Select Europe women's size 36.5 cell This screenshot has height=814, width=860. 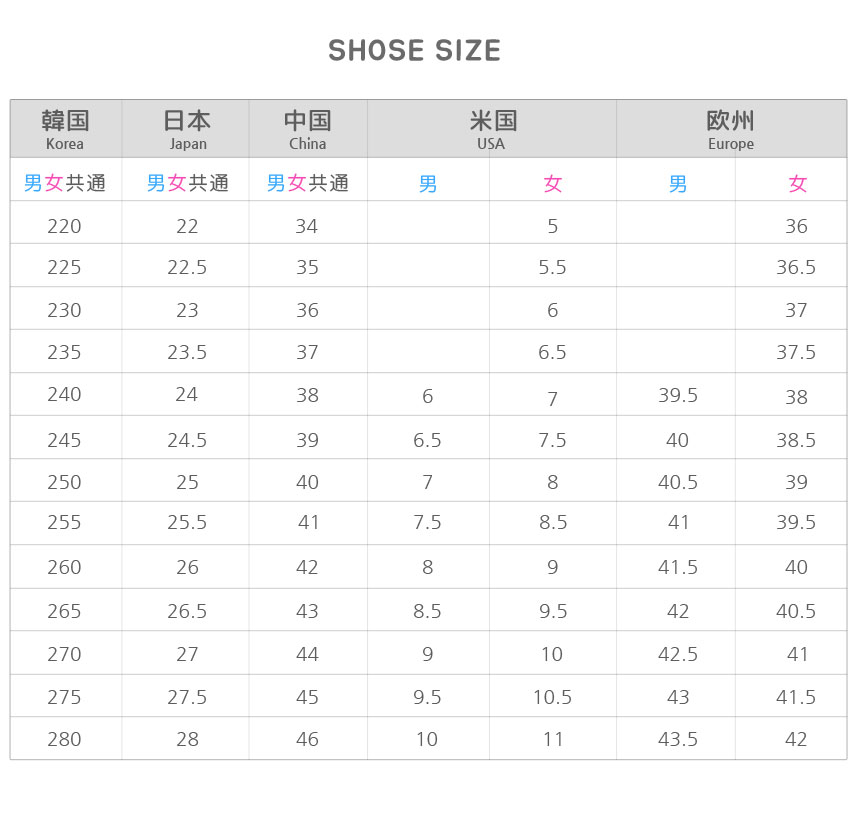pyautogui.click(x=796, y=267)
